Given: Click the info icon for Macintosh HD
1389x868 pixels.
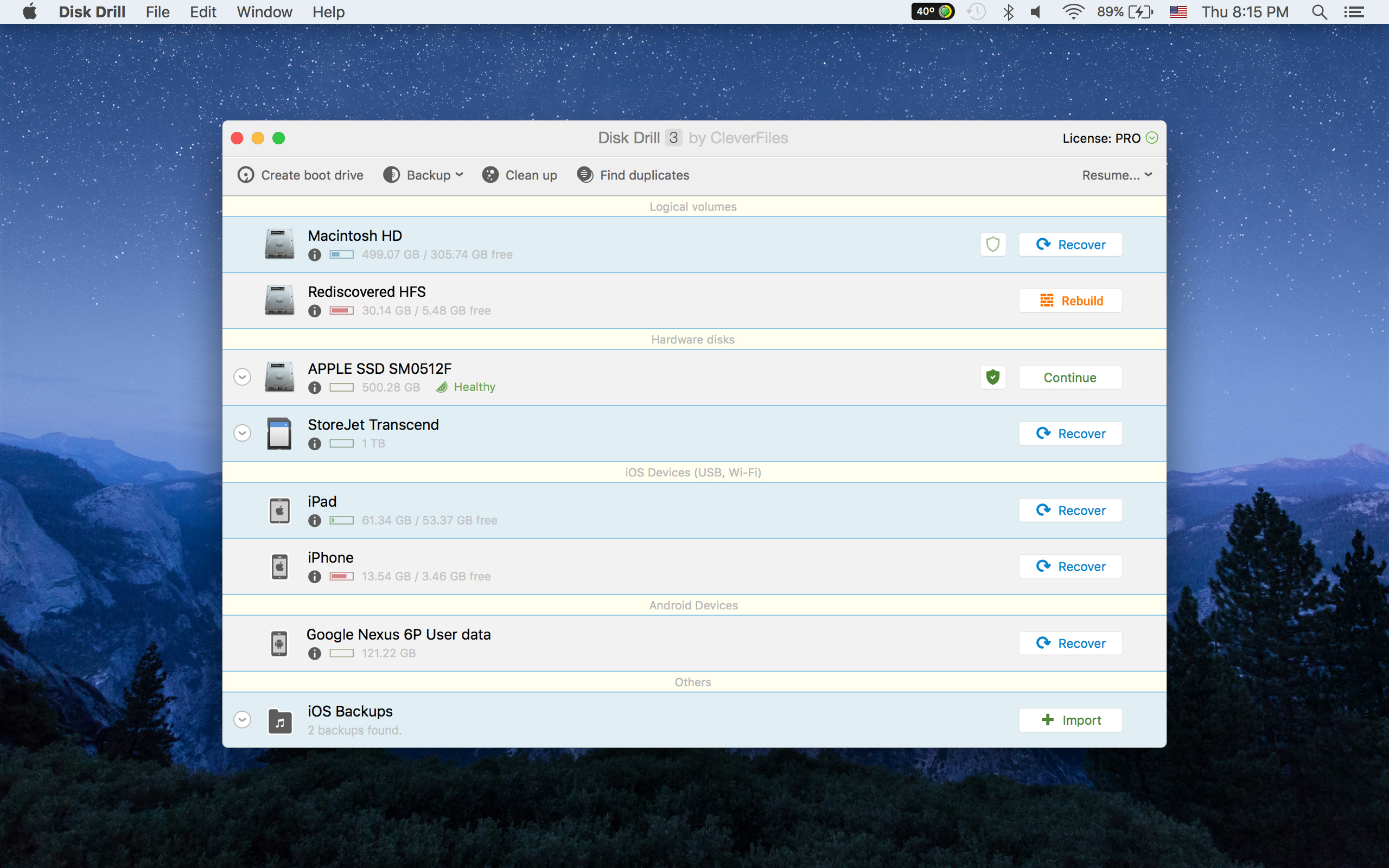Looking at the screenshot, I should point(315,254).
